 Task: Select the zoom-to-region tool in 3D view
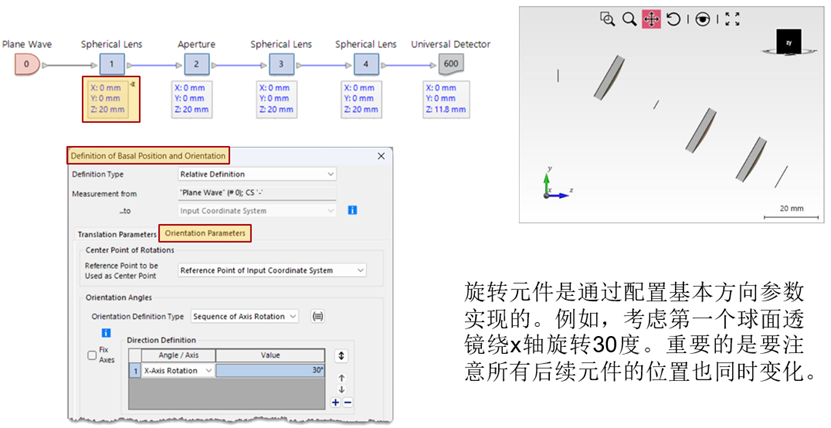click(x=607, y=19)
